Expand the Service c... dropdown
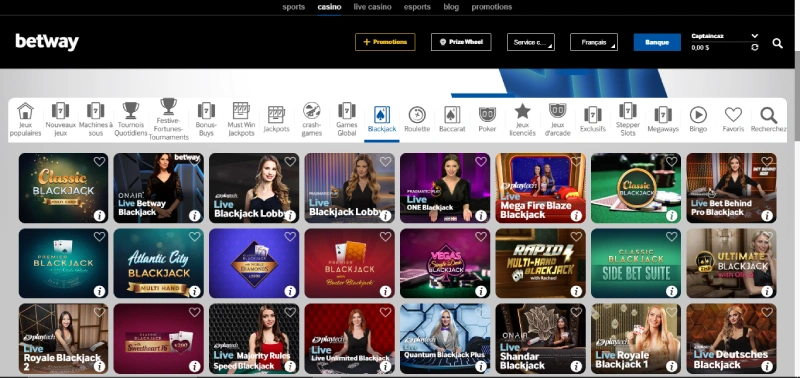800x378 pixels. click(531, 42)
